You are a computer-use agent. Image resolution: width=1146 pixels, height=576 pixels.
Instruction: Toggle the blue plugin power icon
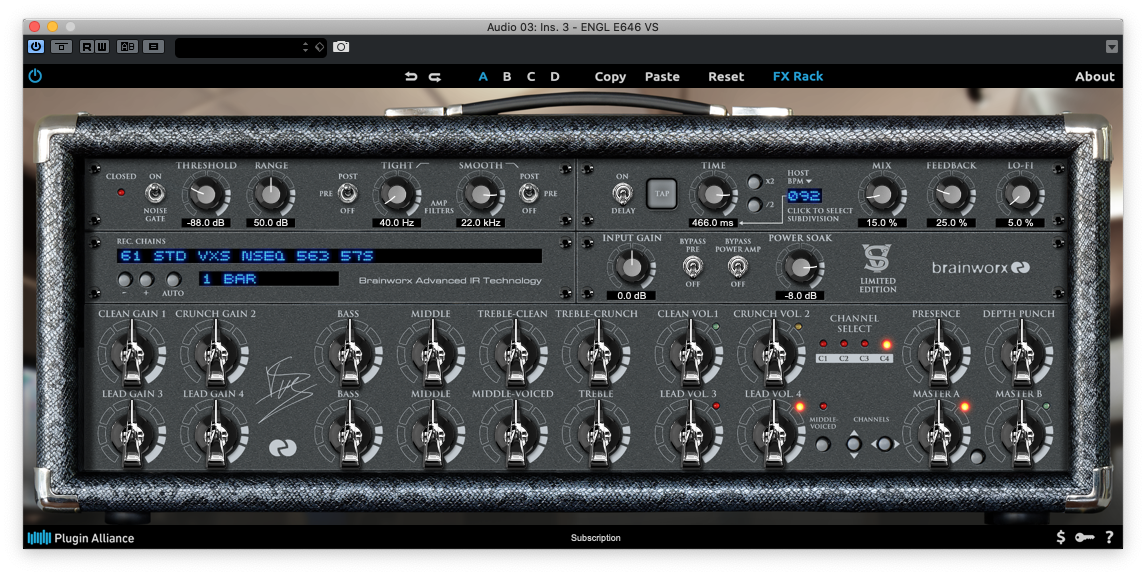click(x=35, y=76)
